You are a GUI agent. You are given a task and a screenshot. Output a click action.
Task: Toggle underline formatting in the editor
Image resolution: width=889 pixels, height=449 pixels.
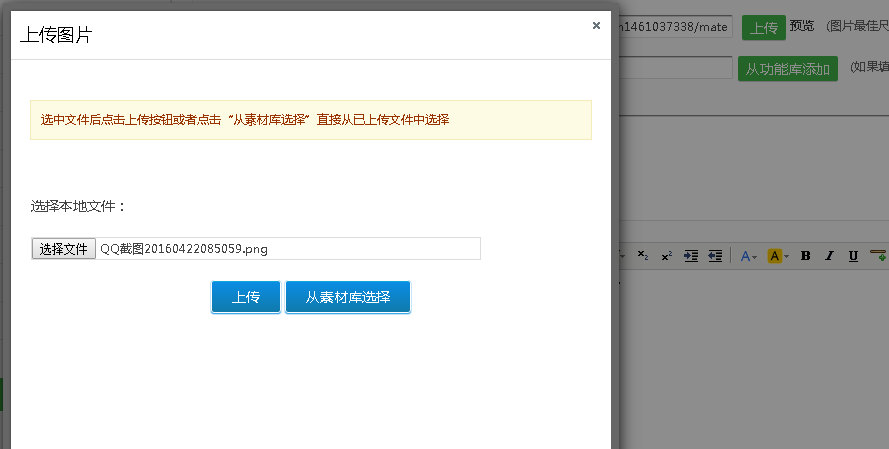coord(853,256)
